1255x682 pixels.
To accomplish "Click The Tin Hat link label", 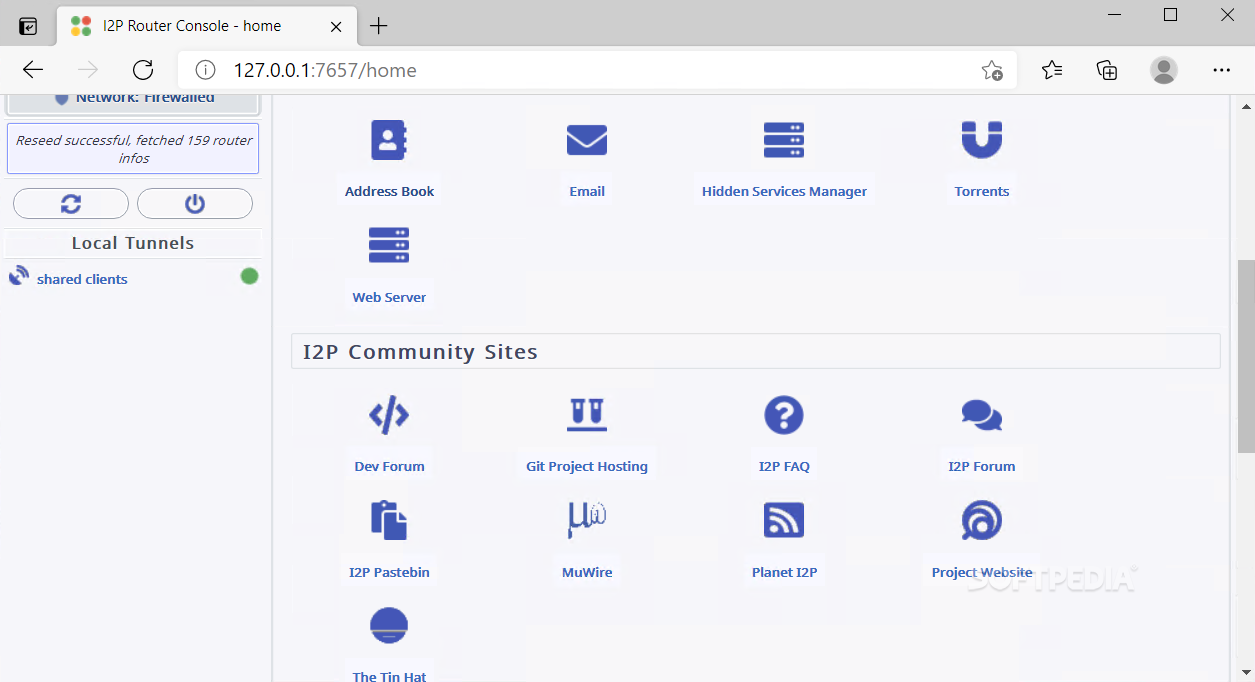I will click(389, 676).
